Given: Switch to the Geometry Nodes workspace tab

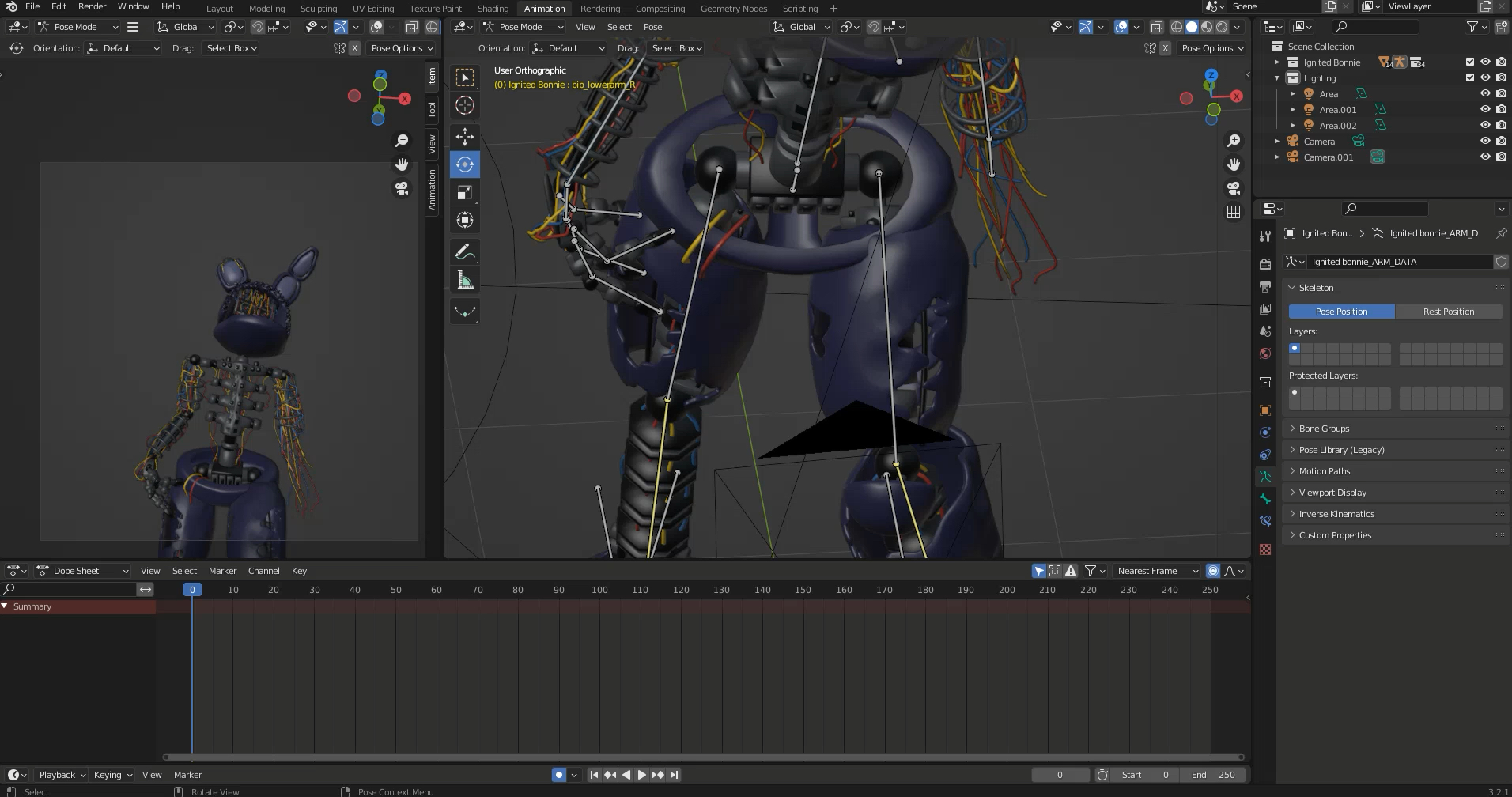Looking at the screenshot, I should [734, 9].
